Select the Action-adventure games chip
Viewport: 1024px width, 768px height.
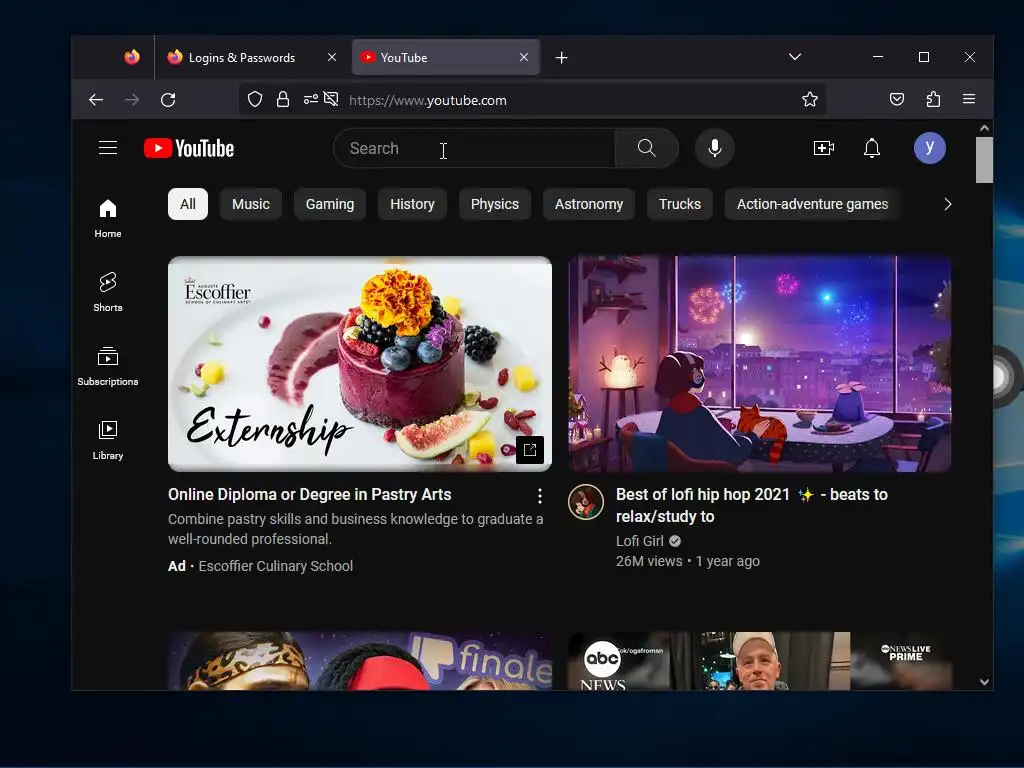tap(812, 204)
